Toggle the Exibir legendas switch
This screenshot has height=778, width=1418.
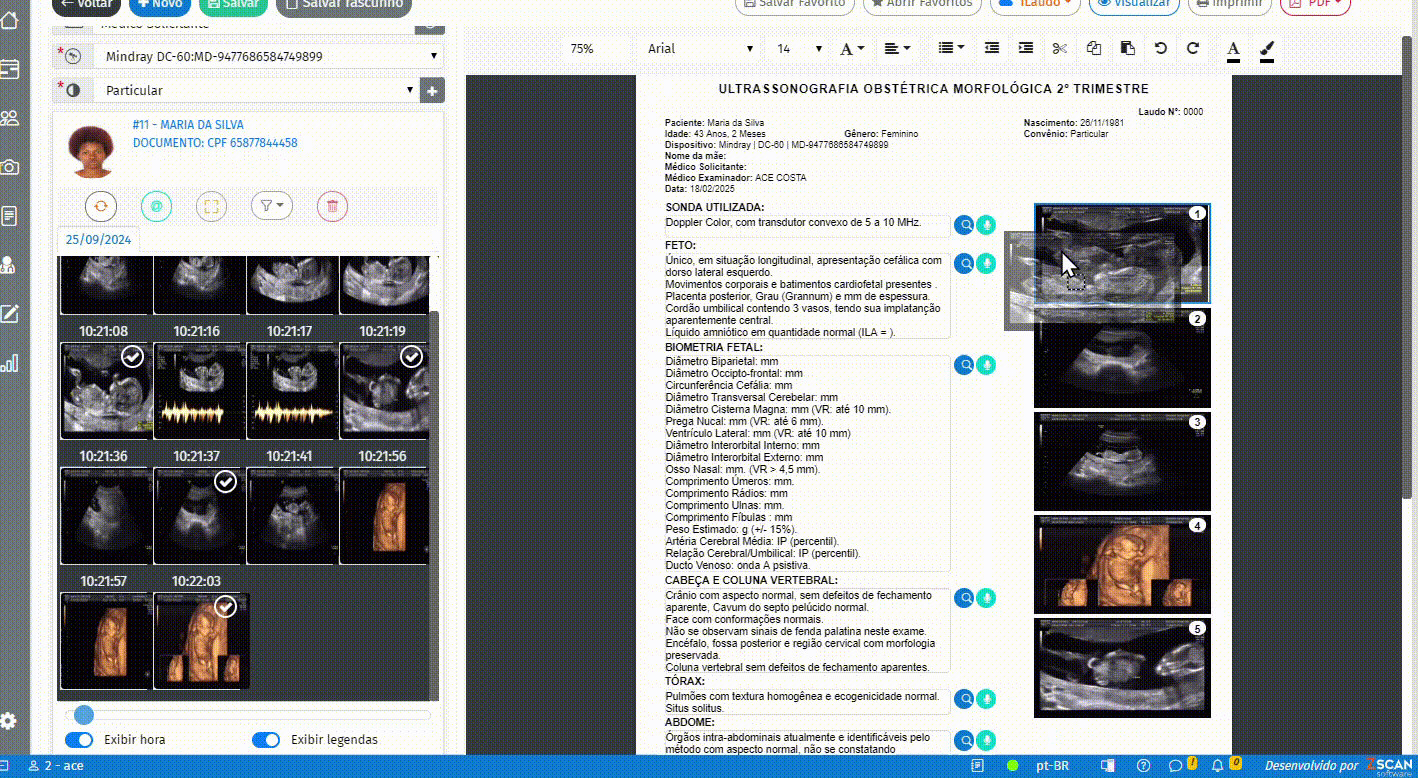tap(266, 740)
